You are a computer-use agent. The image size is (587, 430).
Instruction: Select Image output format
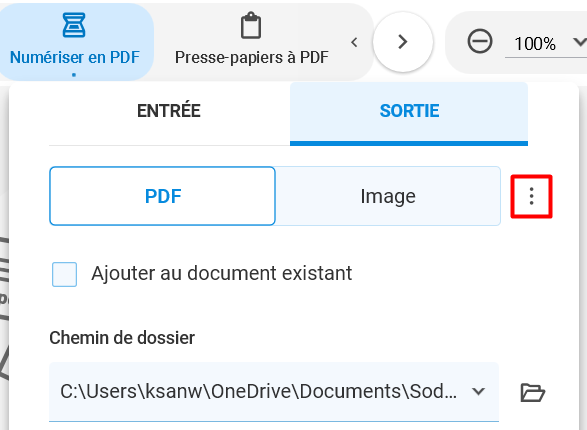(x=388, y=196)
